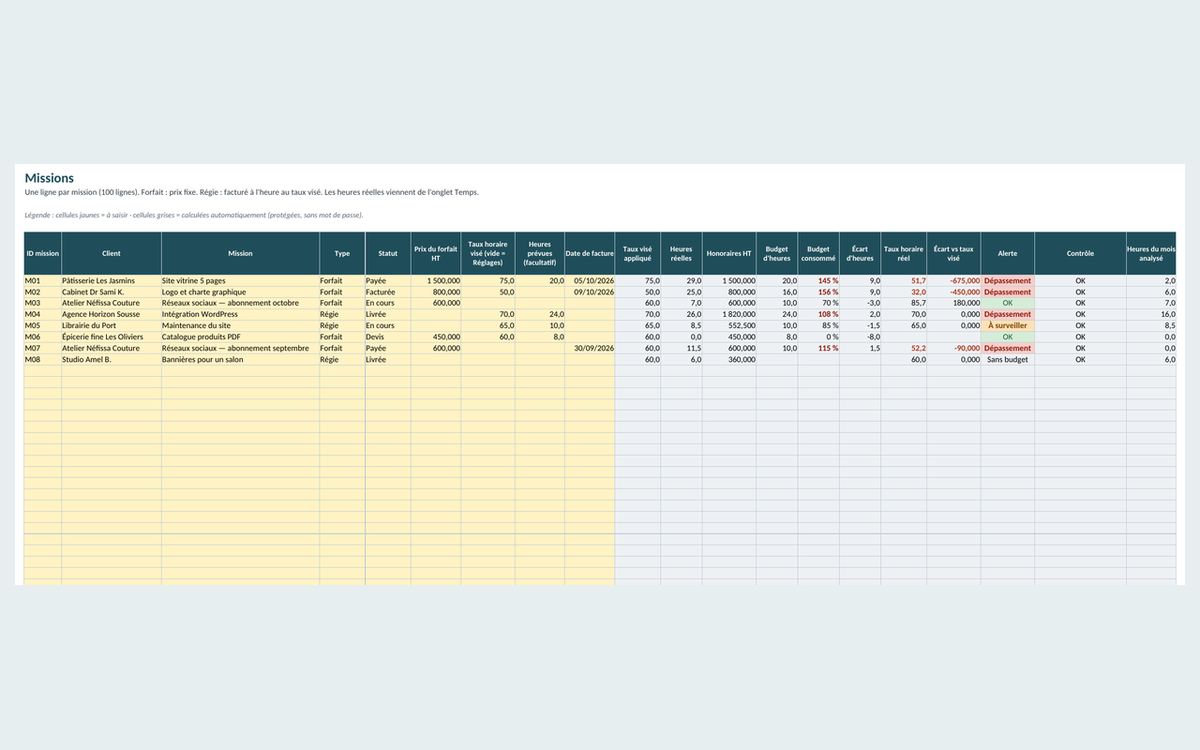Select the 'Prix du forfait HT' header
The image size is (1200, 750).
coord(436,254)
